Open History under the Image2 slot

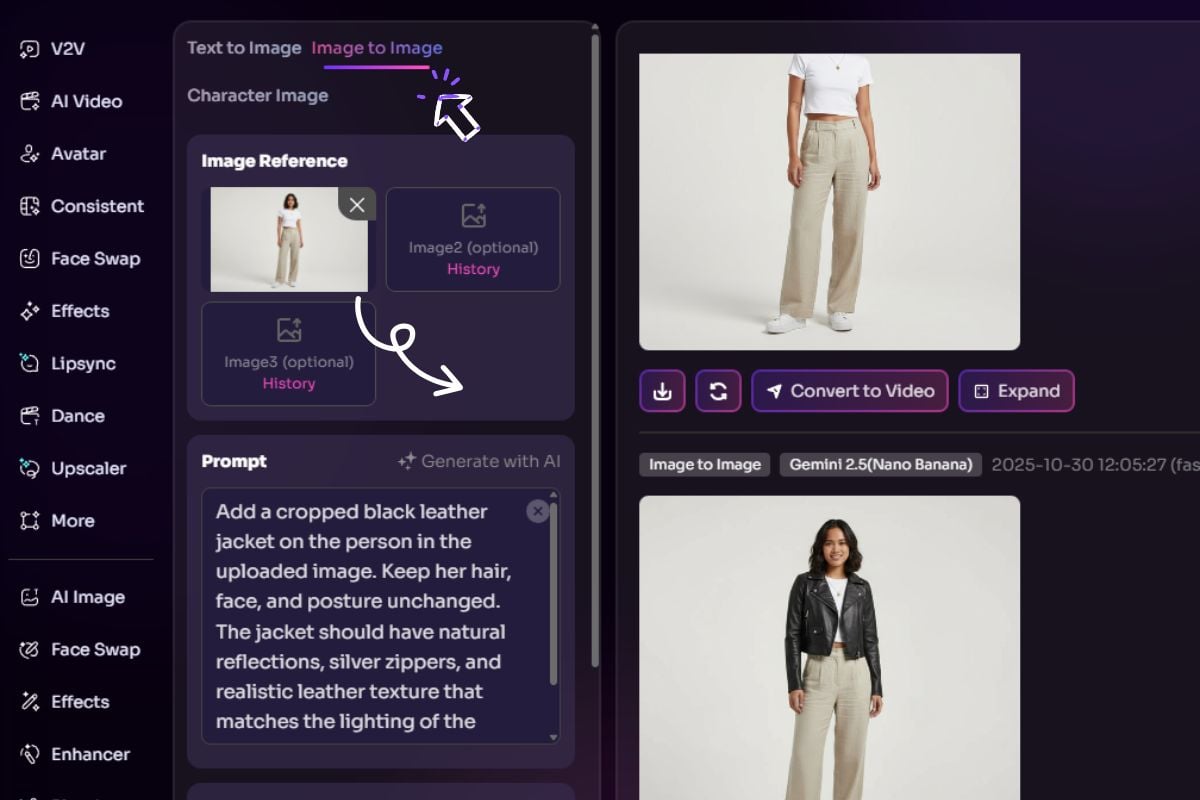[473, 269]
